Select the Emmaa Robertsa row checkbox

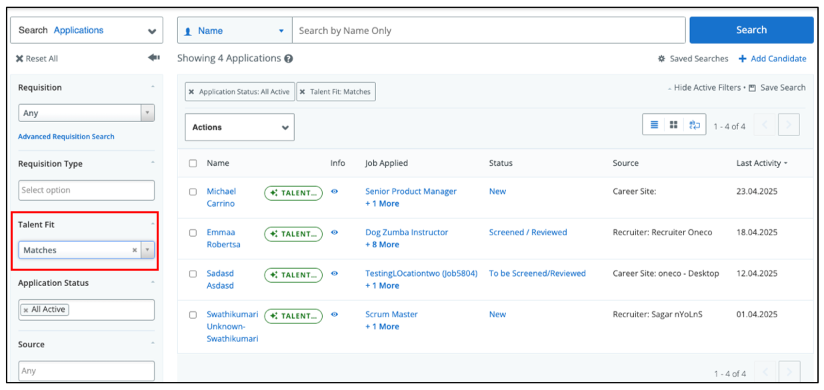(x=193, y=233)
